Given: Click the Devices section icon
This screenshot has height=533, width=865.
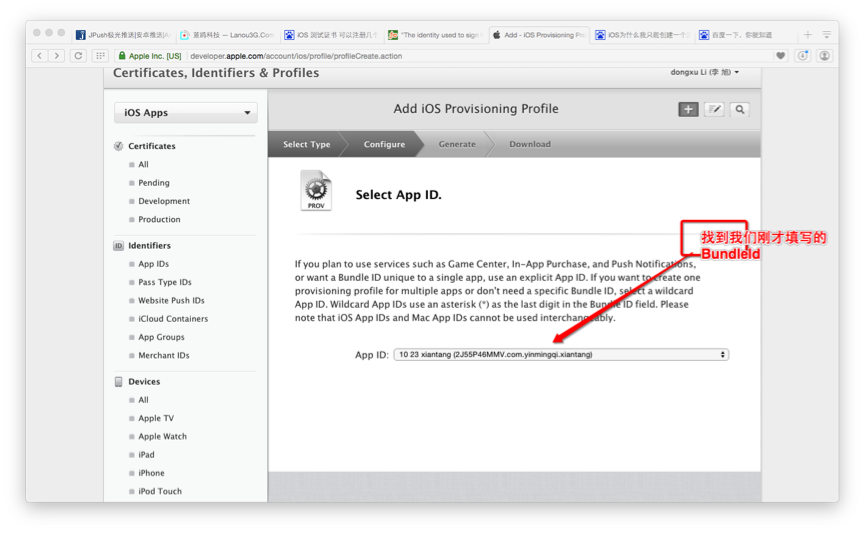Looking at the screenshot, I should (118, 382).
